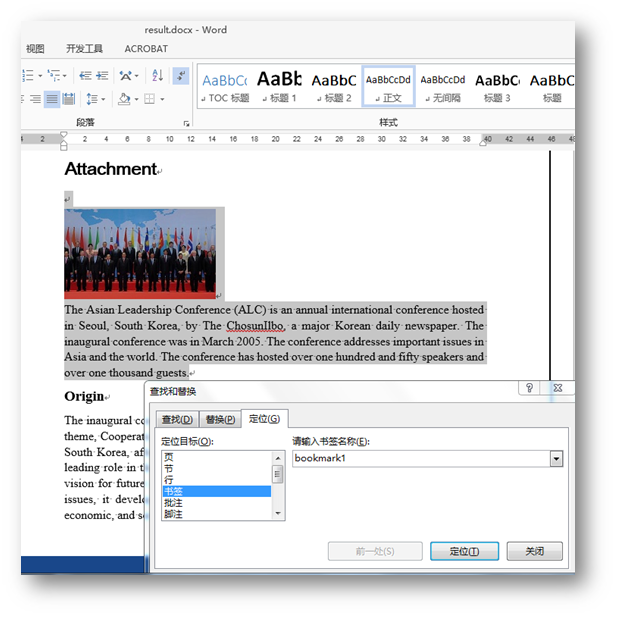Screen dimensions: 617x617
Task: Switch to the 查找(D) tab
Action: 177,419
